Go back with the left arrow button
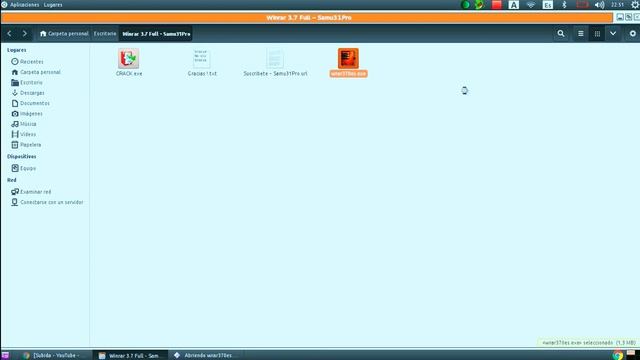The image size is (640, 360). [9, 34]
